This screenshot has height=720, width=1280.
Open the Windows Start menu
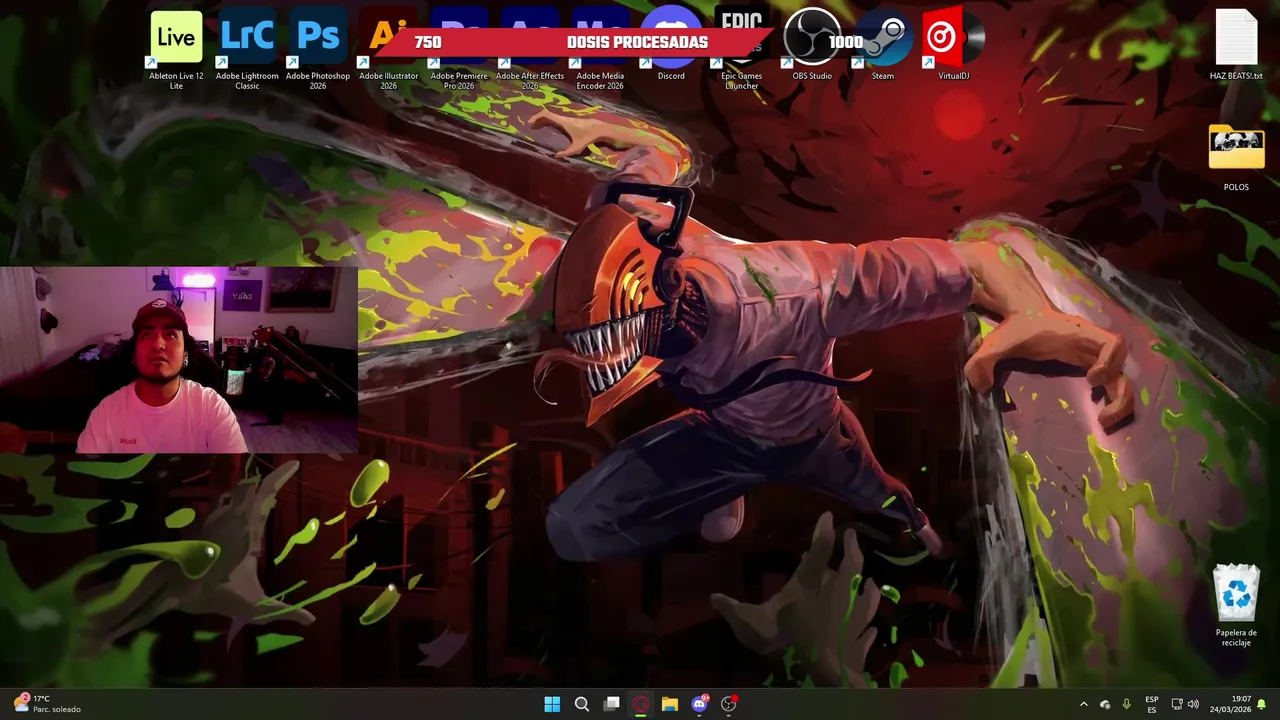pos(552,704)
